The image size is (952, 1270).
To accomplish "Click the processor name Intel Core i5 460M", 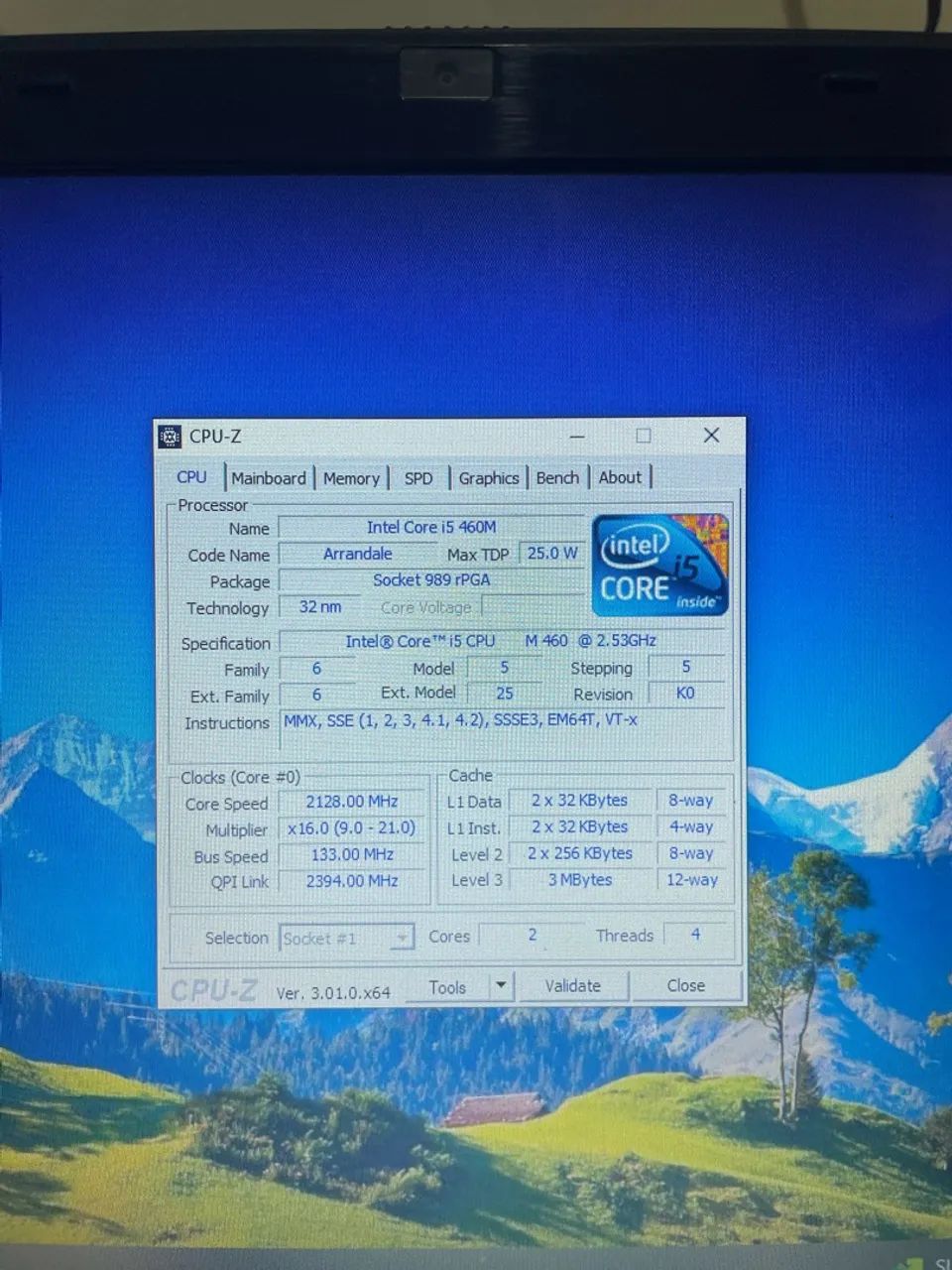I will [x=431, y=527].
